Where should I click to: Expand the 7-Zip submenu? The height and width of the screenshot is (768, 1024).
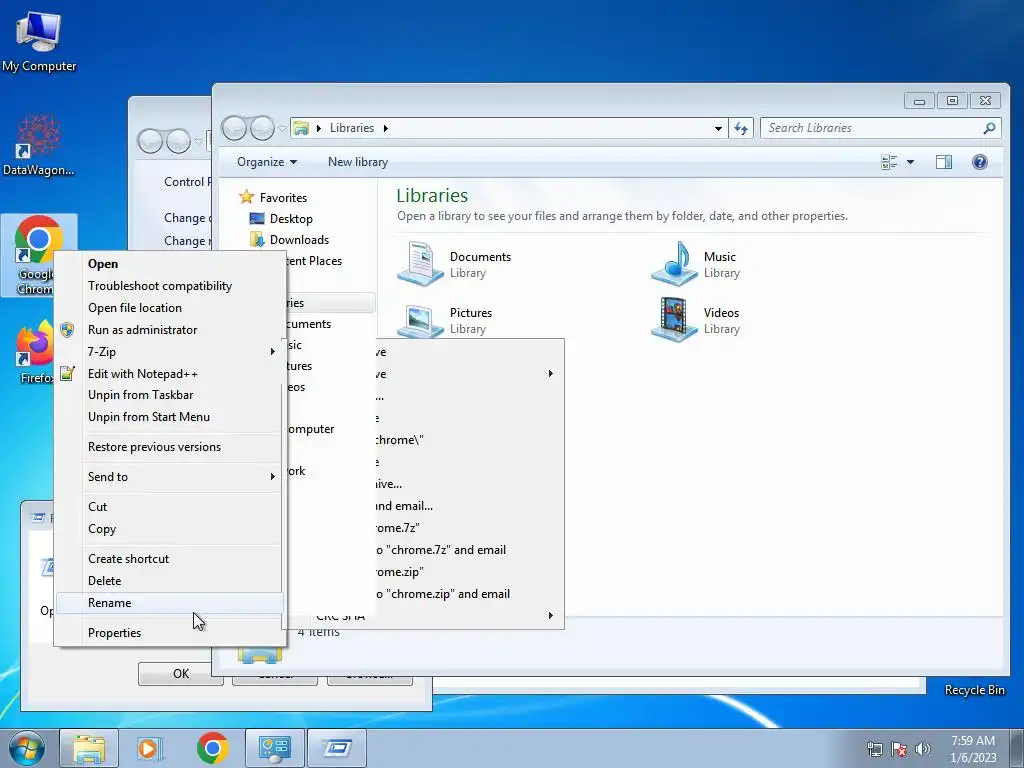click(x=170, y=352)
